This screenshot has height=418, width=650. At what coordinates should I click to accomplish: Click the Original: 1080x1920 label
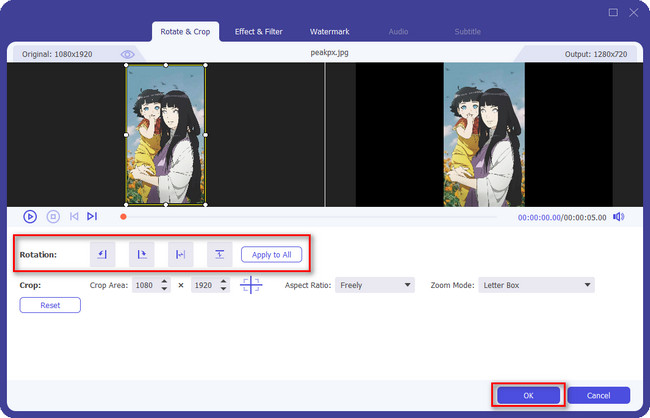point(57,54)
